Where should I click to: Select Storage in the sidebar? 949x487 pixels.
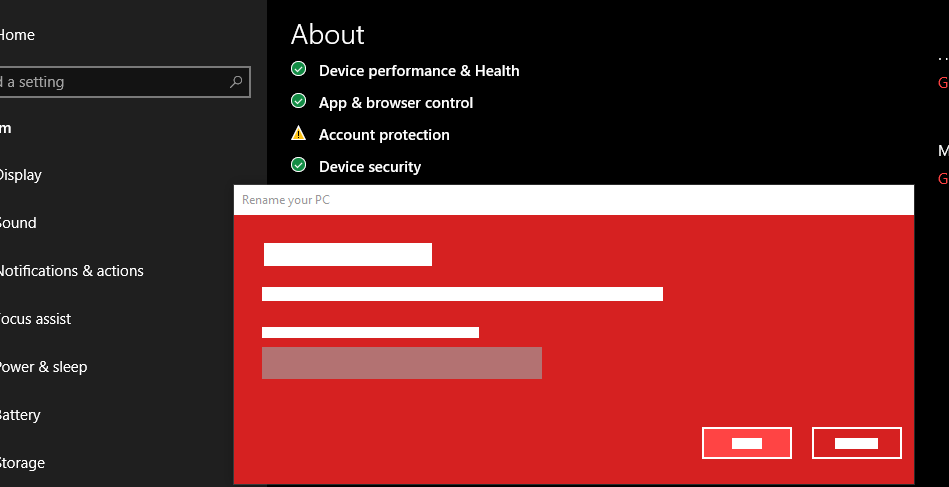[x=22, y=463]
